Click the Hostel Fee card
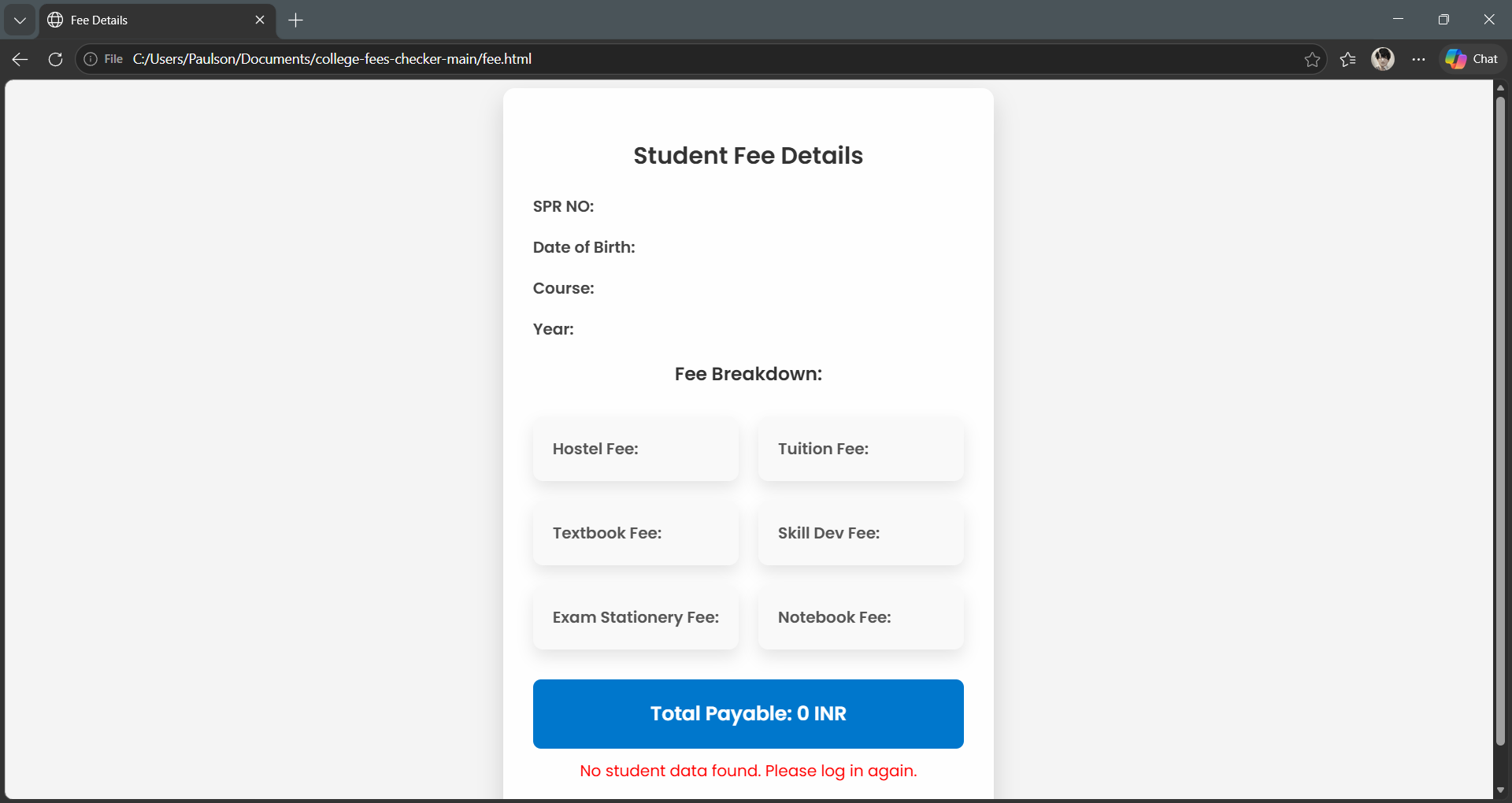 [x=636, y=449]
